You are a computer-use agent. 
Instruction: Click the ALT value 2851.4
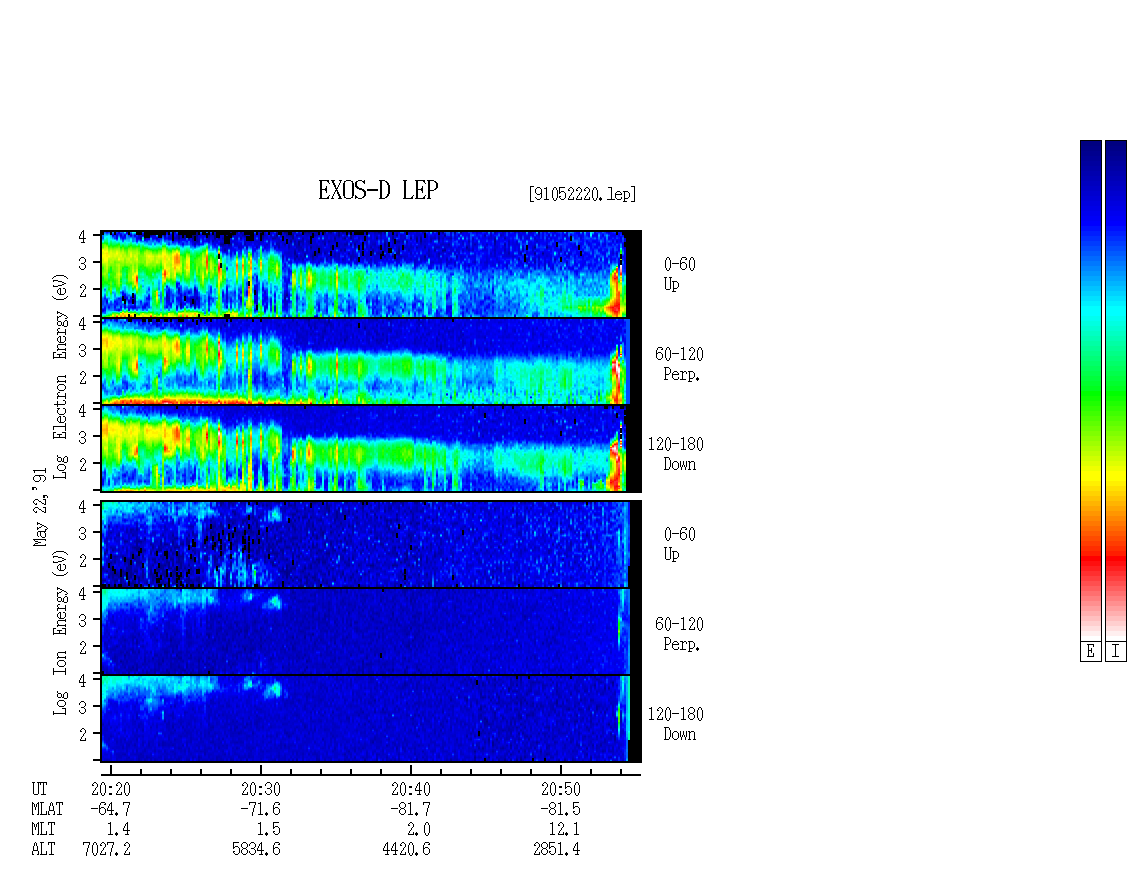click(556, 850)
